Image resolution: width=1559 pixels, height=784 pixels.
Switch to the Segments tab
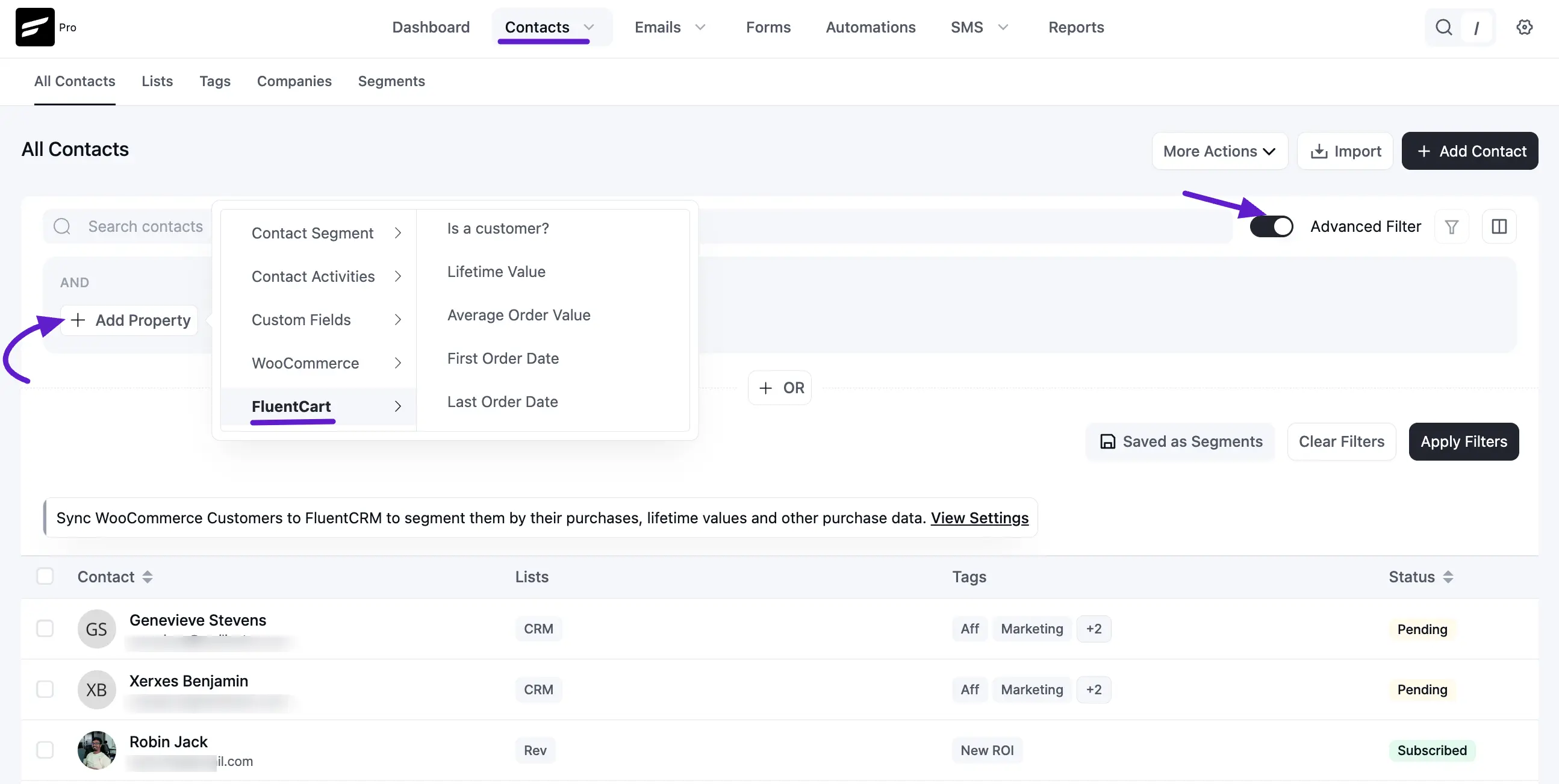(391, 81)
